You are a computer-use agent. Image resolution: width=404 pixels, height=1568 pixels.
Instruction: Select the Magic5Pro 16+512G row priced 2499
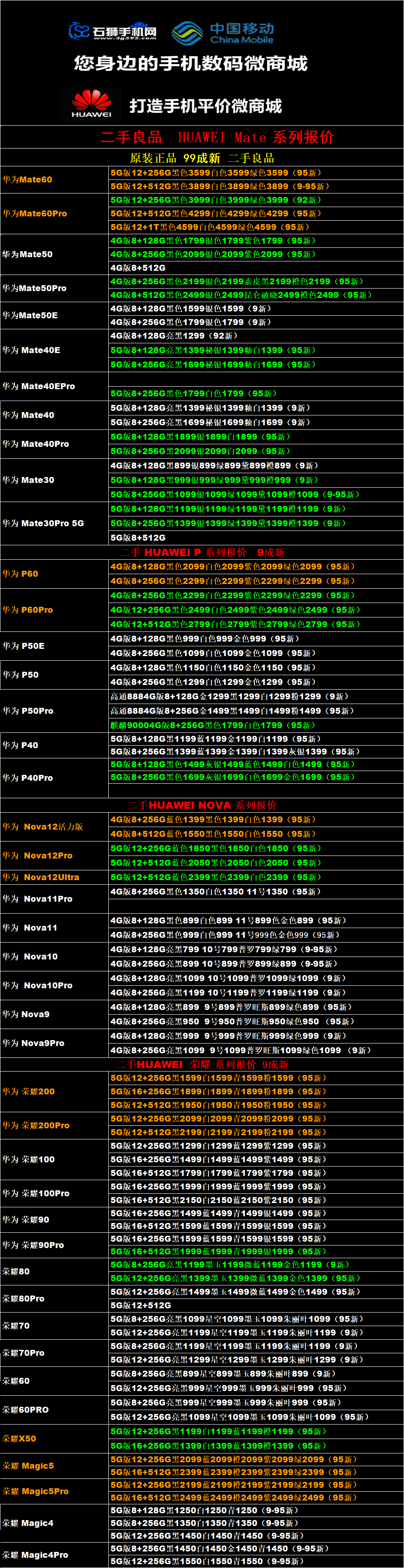coord(256,1498)
